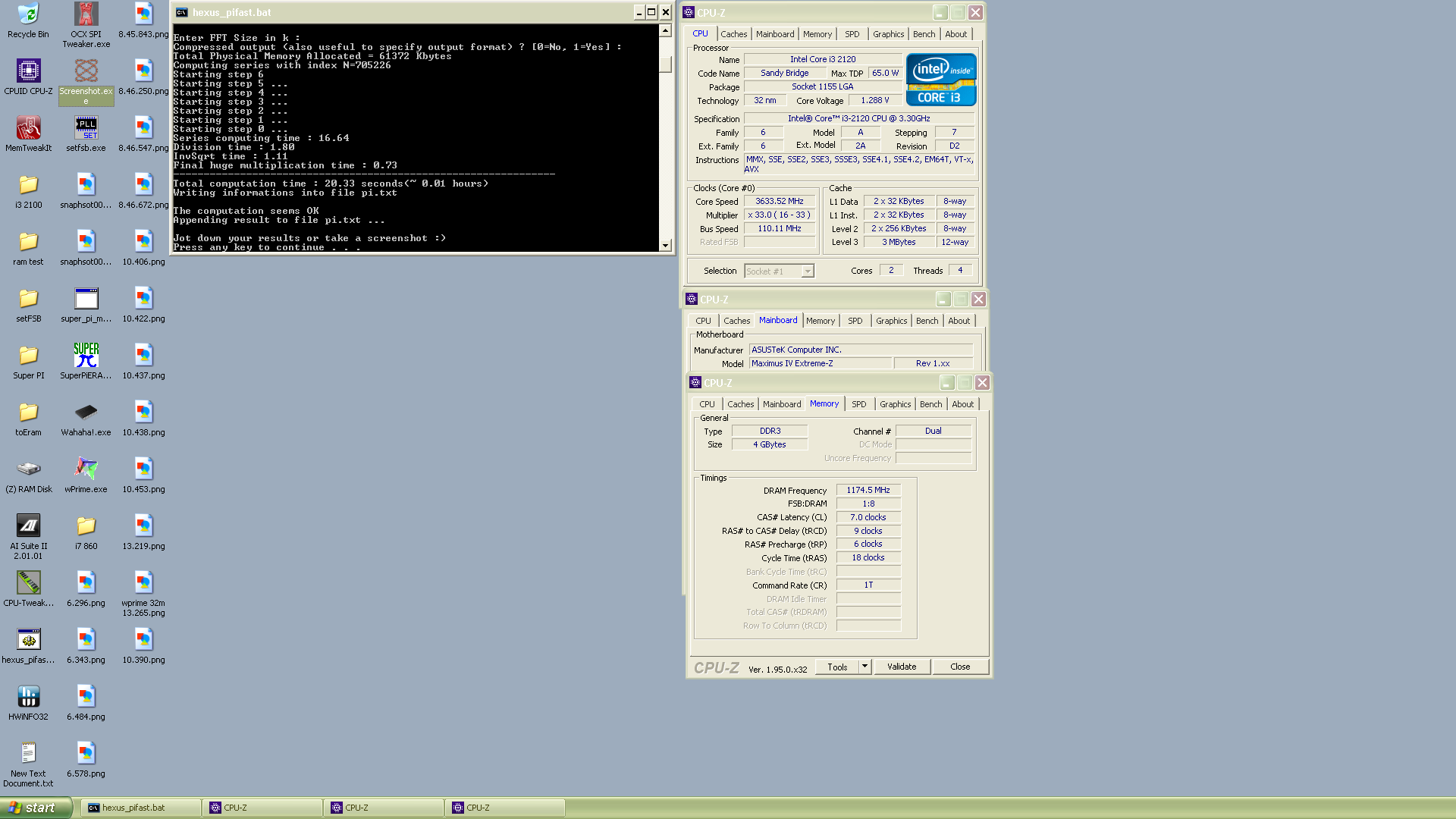This screenshot has width=1456, height=819.
Task: Select the CPUID CPU-Z desktop shortcut
Action: 28,77
